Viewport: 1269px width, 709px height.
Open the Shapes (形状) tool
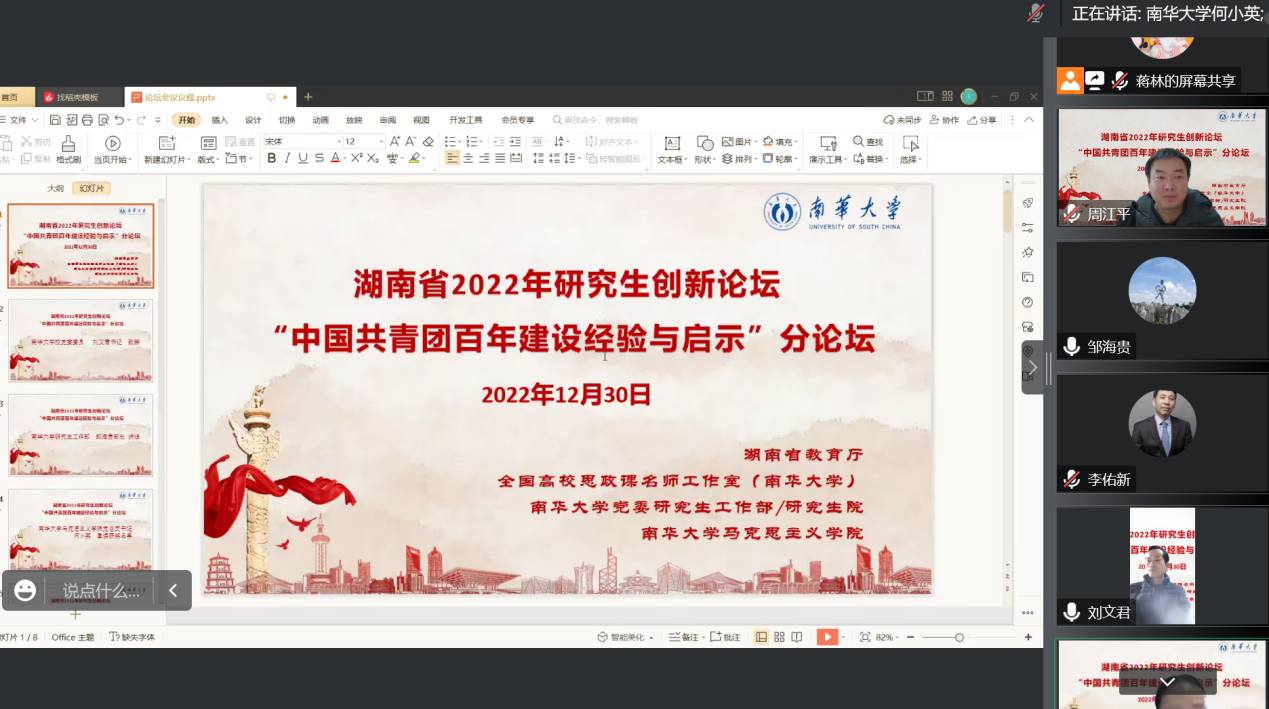(705, 144)
